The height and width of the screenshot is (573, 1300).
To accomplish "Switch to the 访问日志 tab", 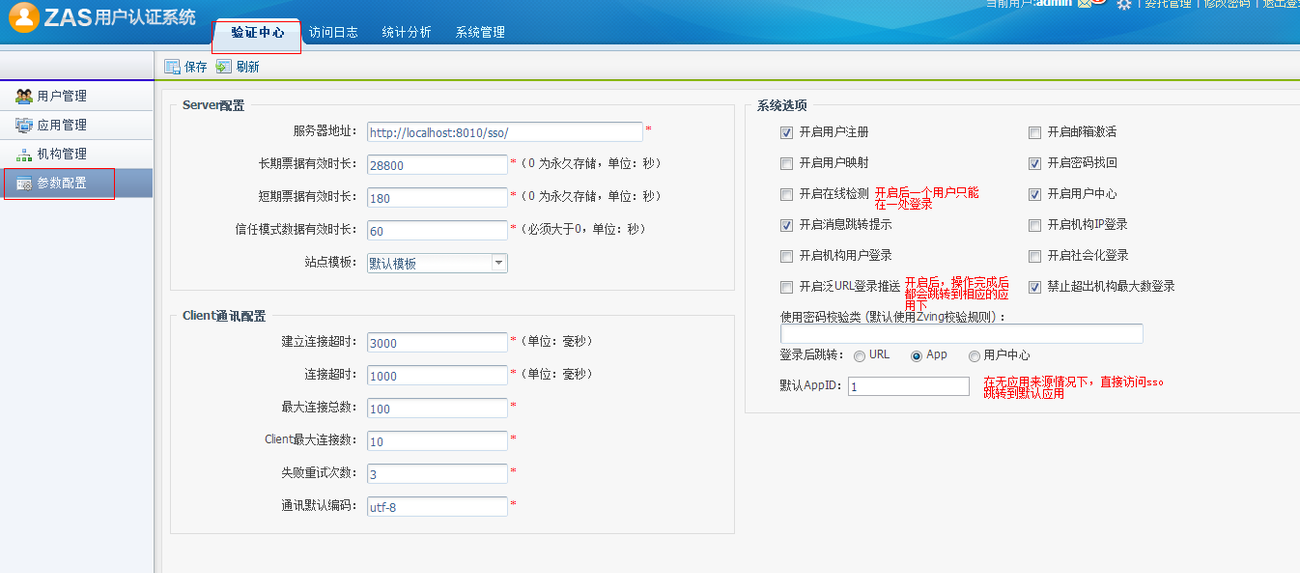I will click(x=333, y=32).
